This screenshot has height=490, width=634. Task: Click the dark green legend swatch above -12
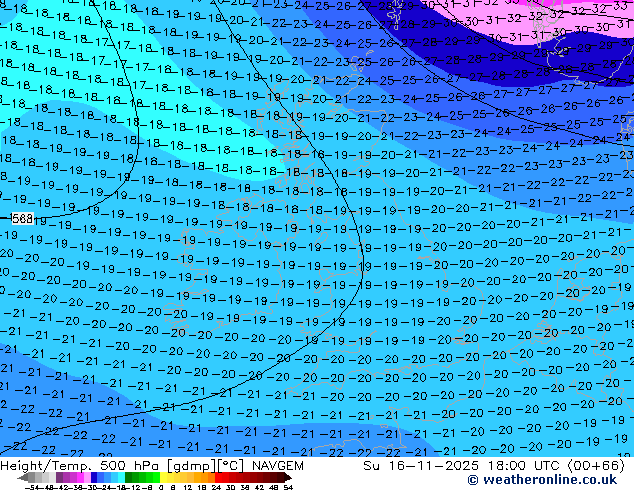click(129, 478)
